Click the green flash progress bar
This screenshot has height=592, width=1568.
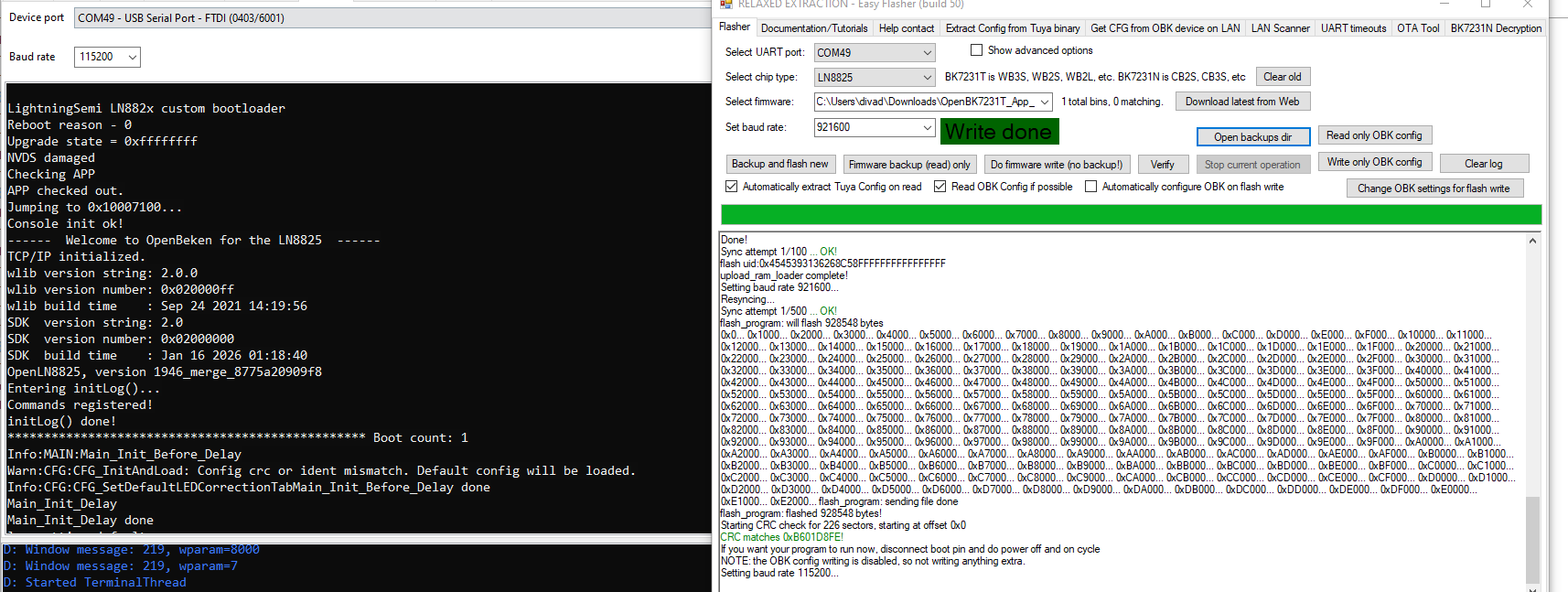point(1131,215)
